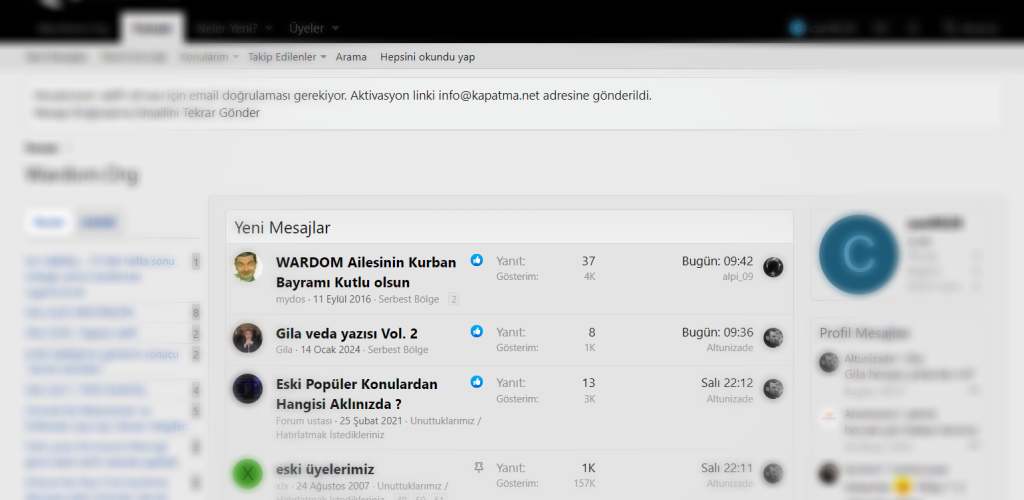This screenshot has width=1024, height=500.
Task: Click the view count 157K
Action: (x=583, y=484)
